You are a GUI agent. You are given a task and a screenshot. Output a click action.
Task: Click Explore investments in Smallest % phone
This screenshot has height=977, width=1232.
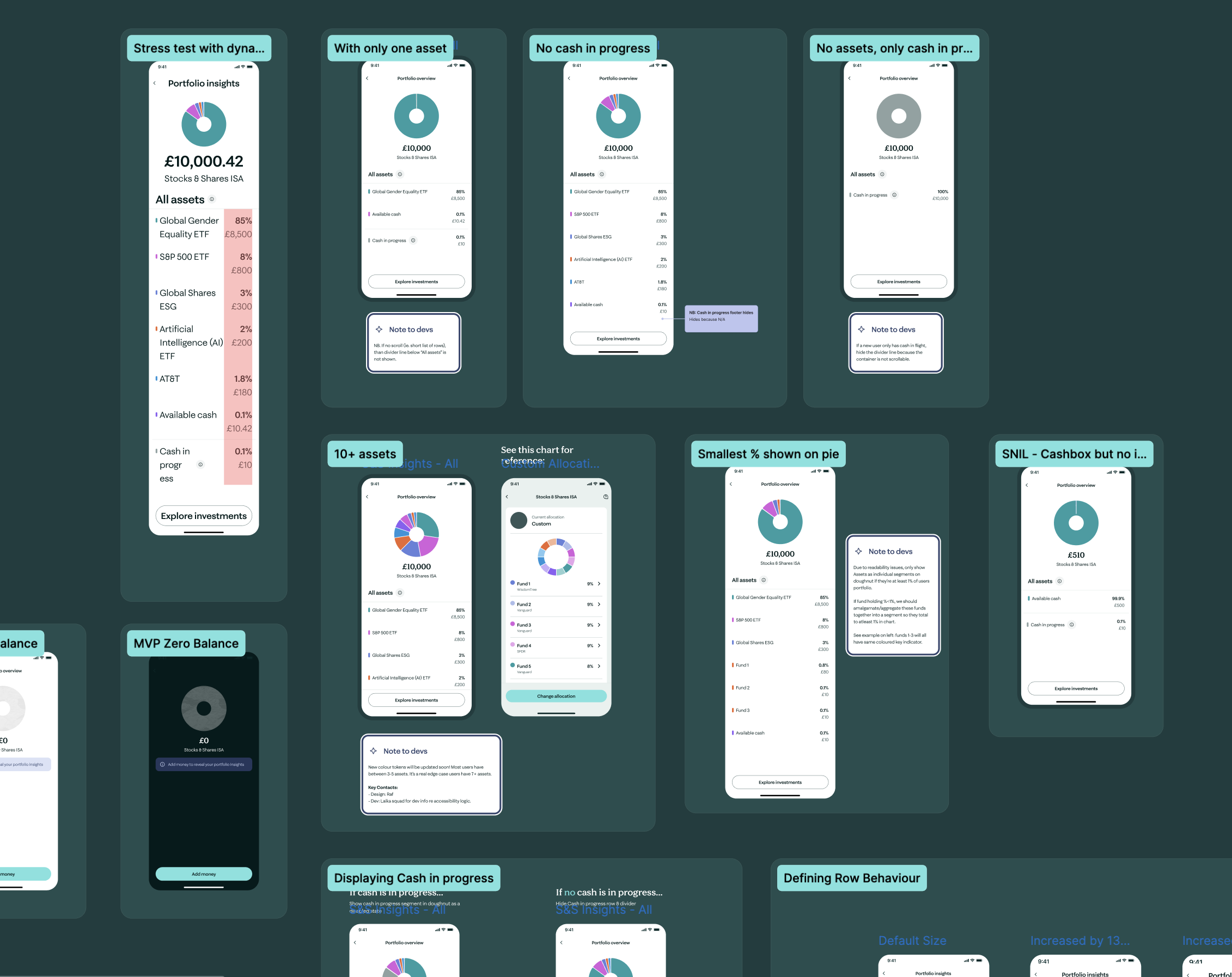(780, 782)
